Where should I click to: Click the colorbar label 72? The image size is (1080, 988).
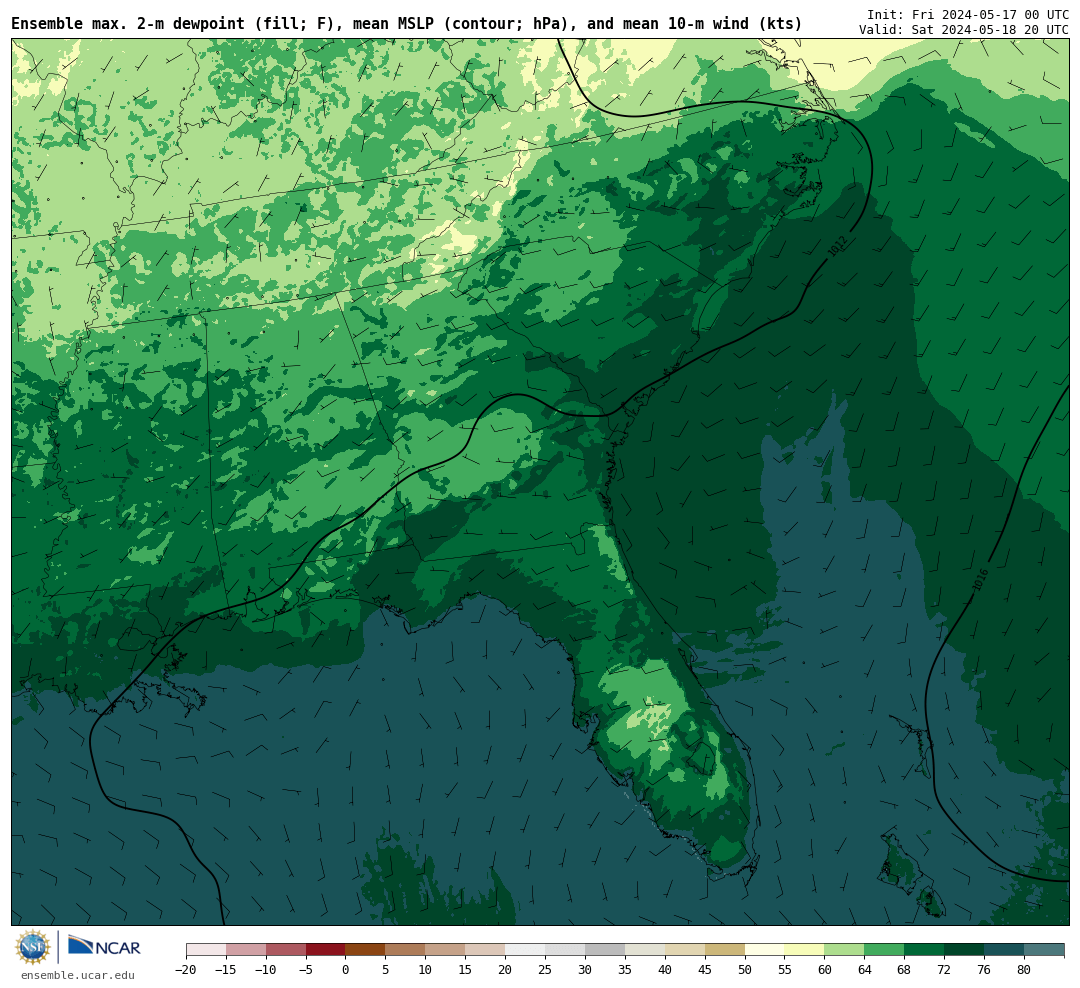[x=944, y=969]
